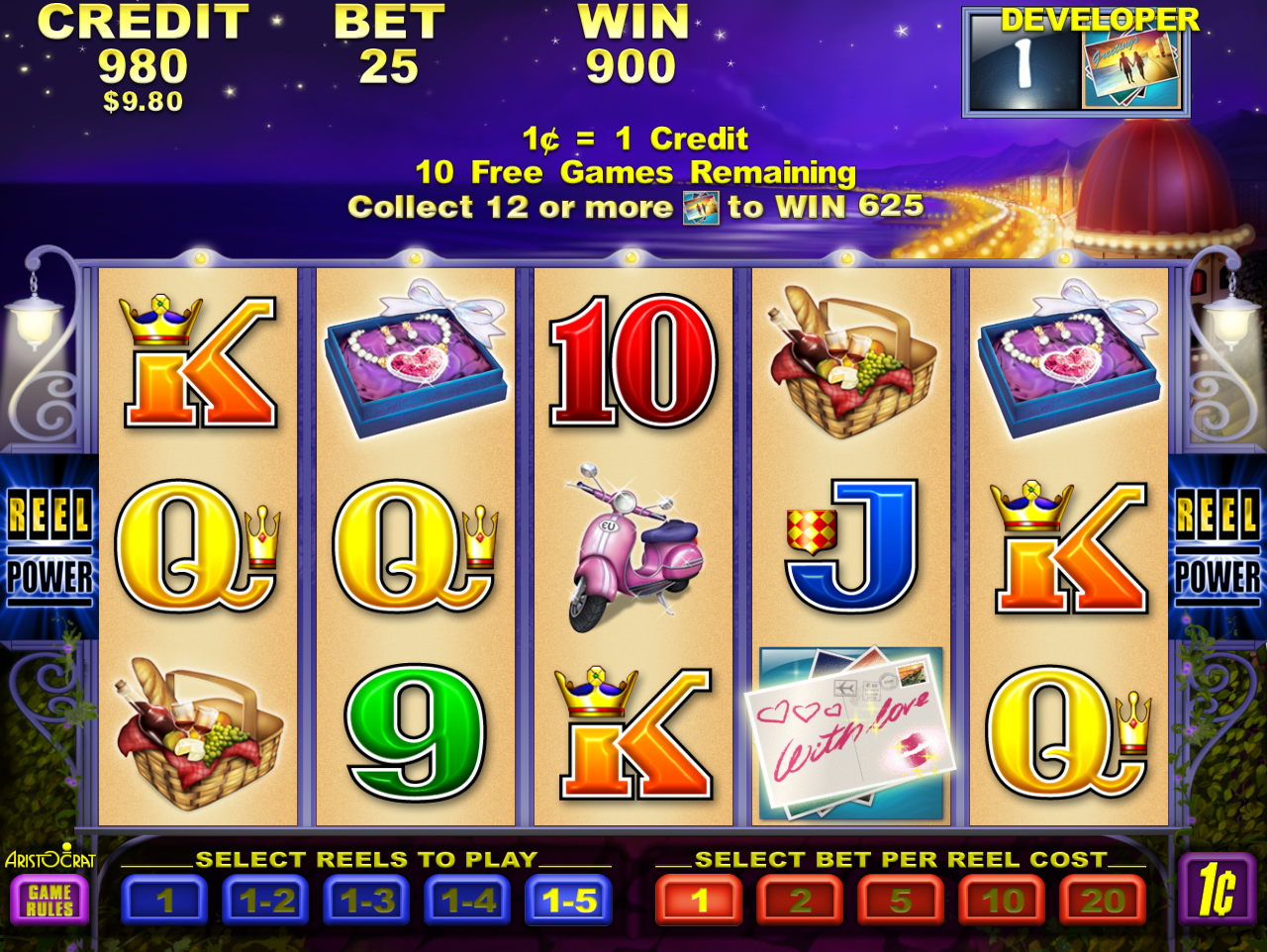Click the Developer postcard thumbnail
The height and width of the screenshot is (952, 1267).
[x=1131, y=69]
